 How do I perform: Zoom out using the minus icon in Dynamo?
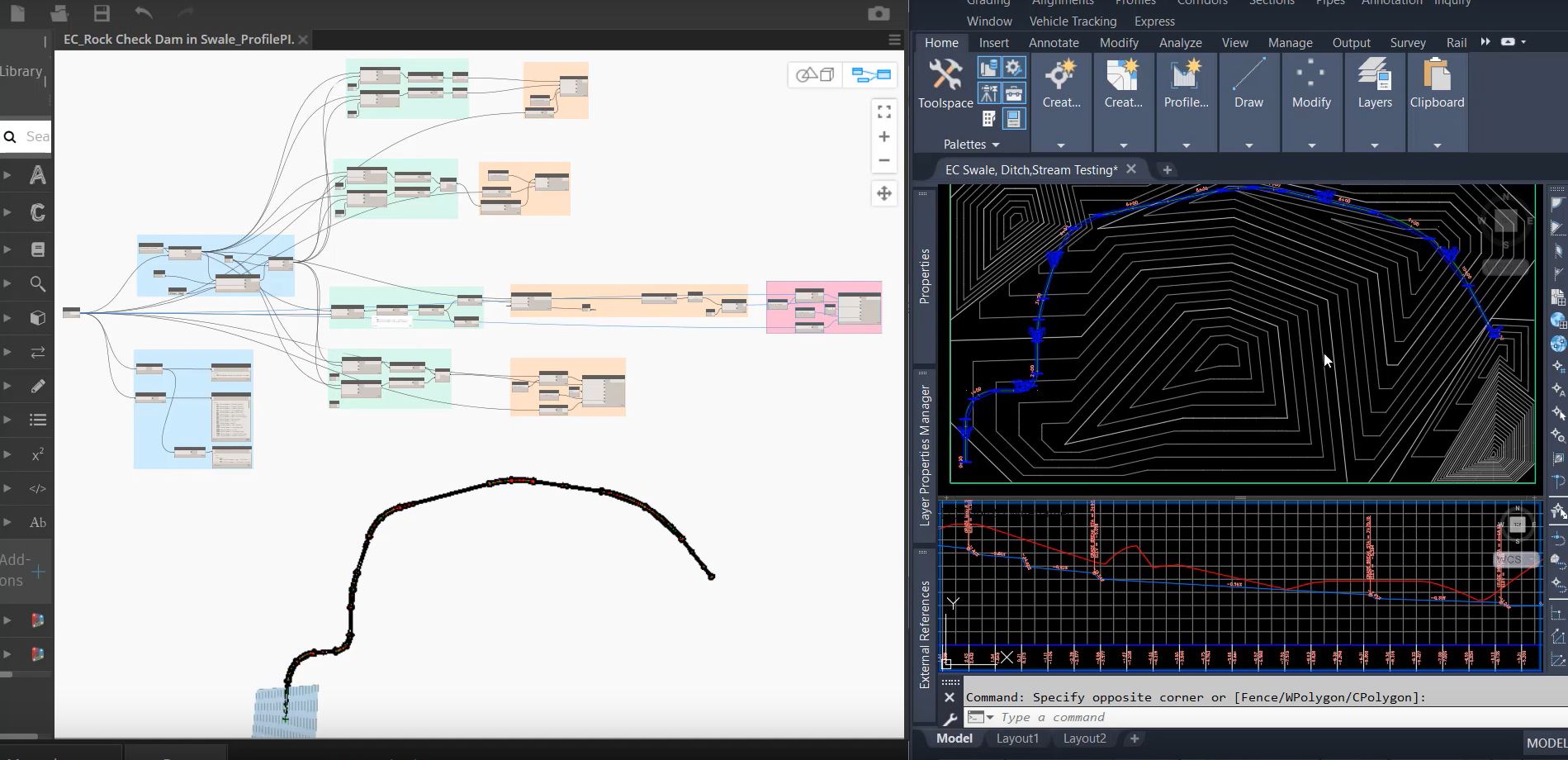[x=884, y=160]
